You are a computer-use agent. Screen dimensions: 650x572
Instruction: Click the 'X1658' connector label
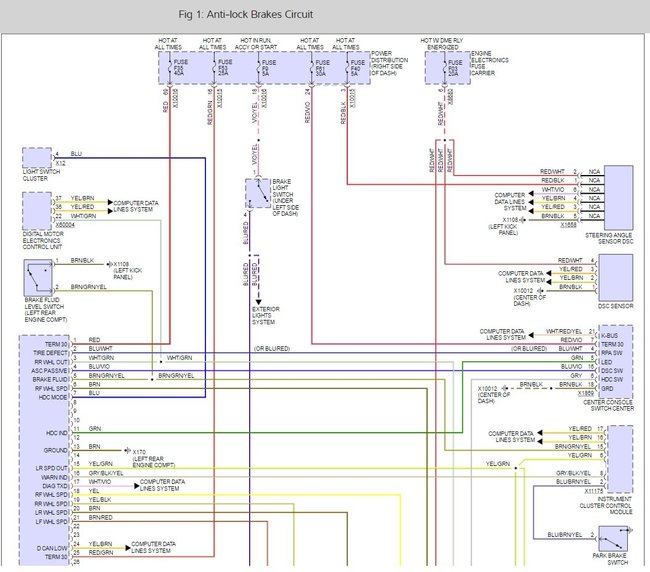click(x=568, y=225)
